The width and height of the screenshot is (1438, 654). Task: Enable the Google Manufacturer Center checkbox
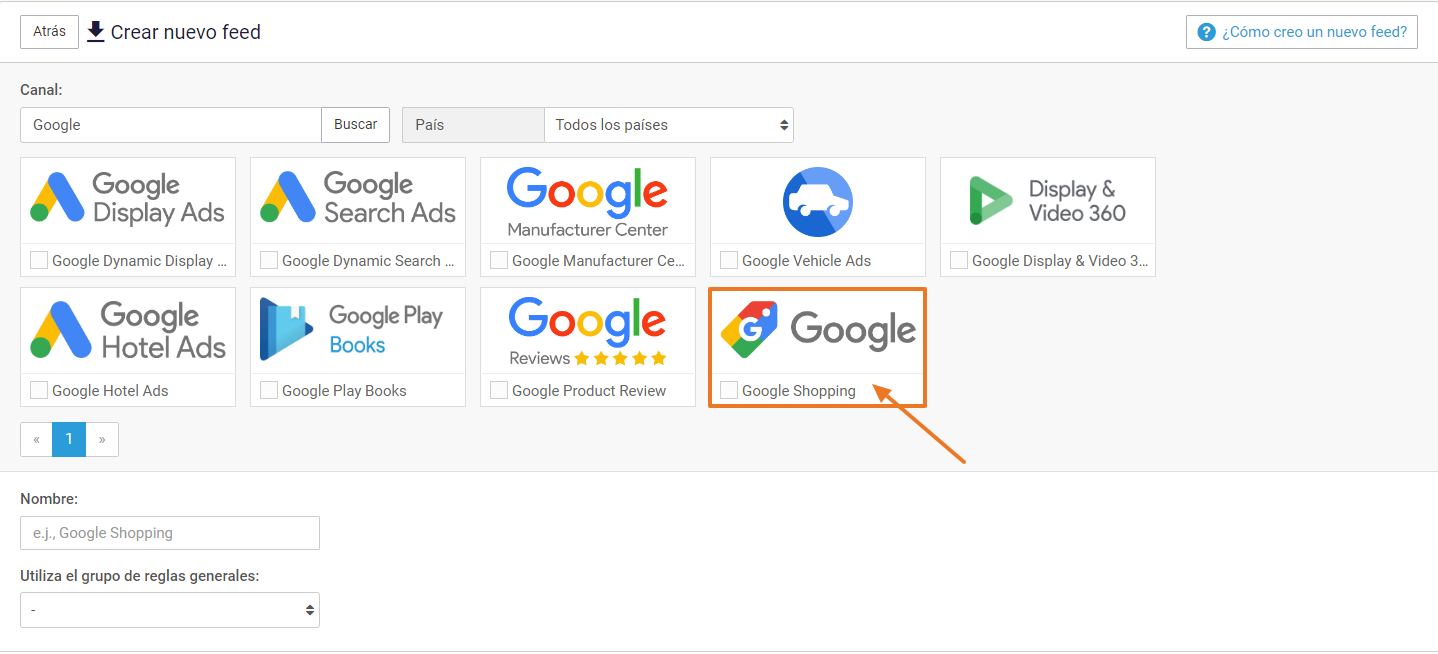[499, 260]
